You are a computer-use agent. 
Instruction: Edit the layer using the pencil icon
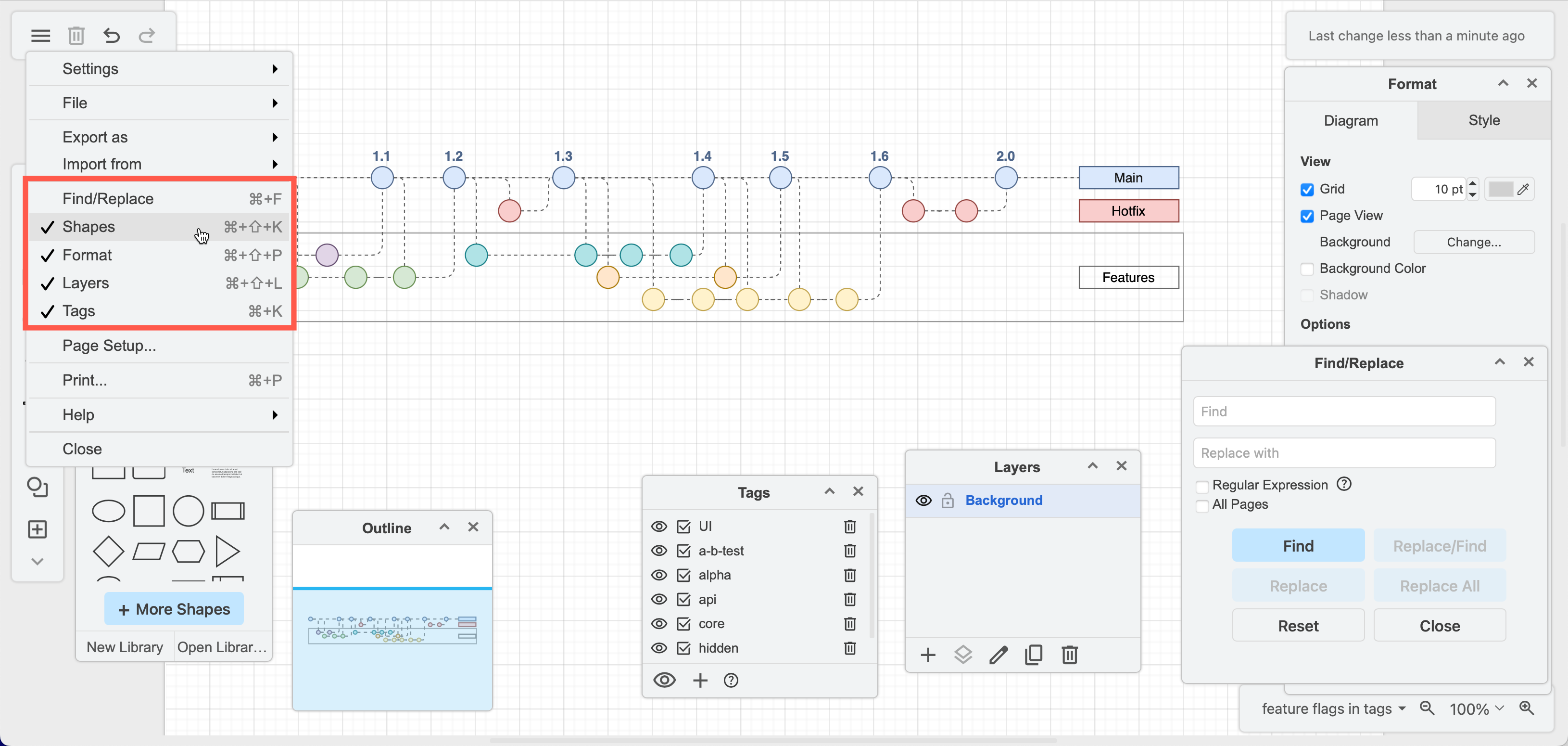click(998, 655)
